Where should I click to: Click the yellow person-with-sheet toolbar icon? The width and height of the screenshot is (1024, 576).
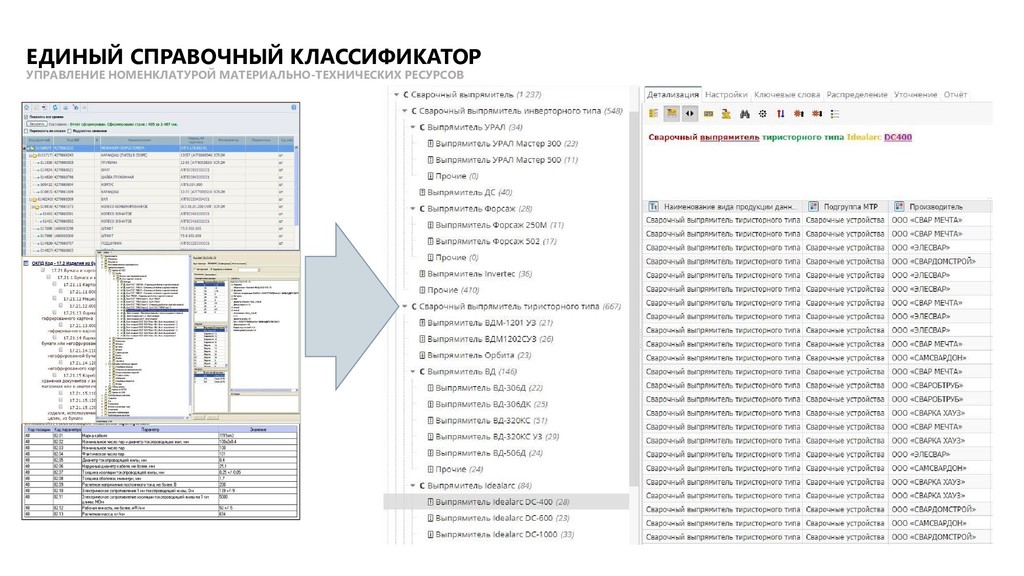[x=726, y=114]
